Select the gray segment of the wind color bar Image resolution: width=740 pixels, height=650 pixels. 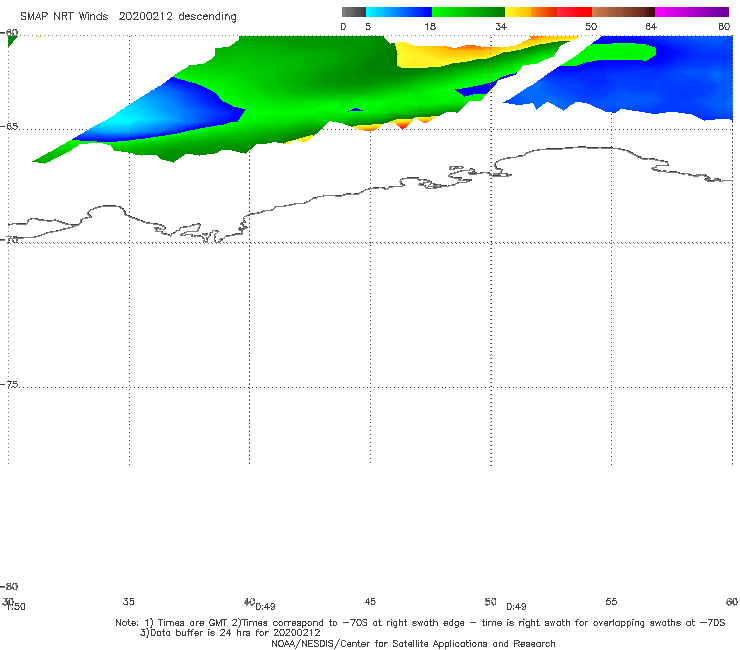(x=354, y=12)
